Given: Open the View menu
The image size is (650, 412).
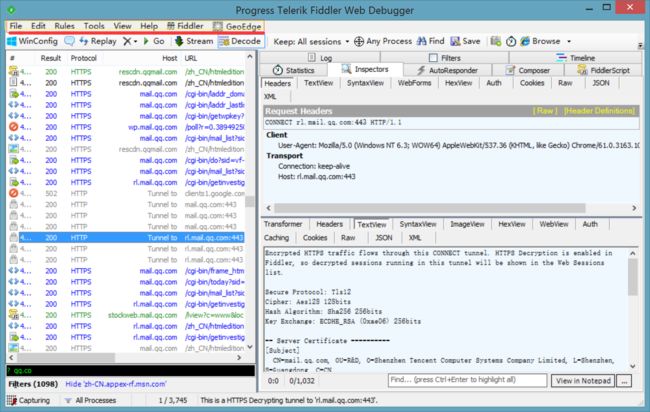Looking at the screenshot, I should (x=123, y=26).
